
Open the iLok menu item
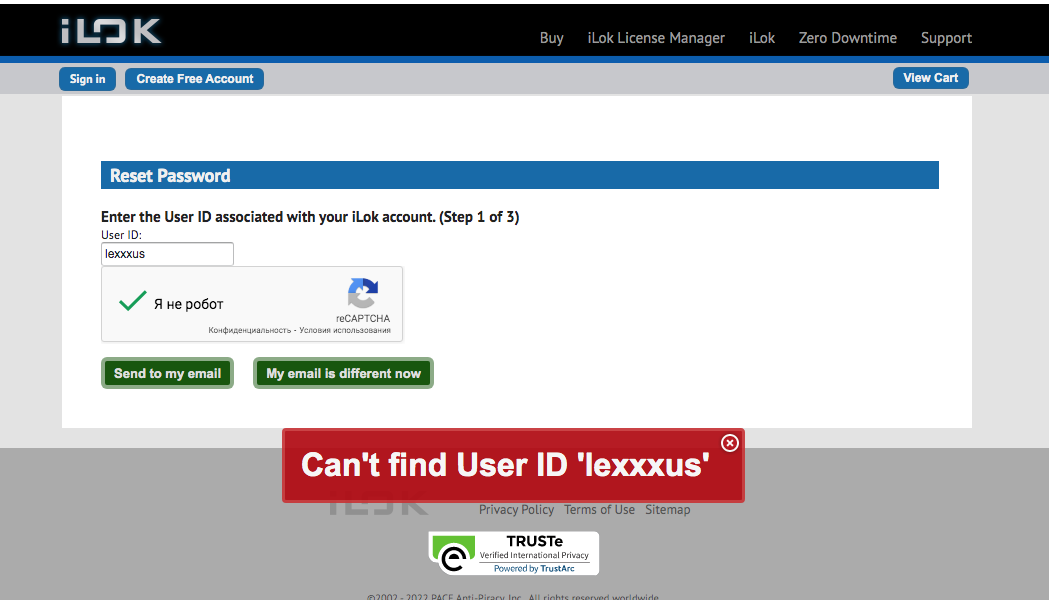point(761,38)
